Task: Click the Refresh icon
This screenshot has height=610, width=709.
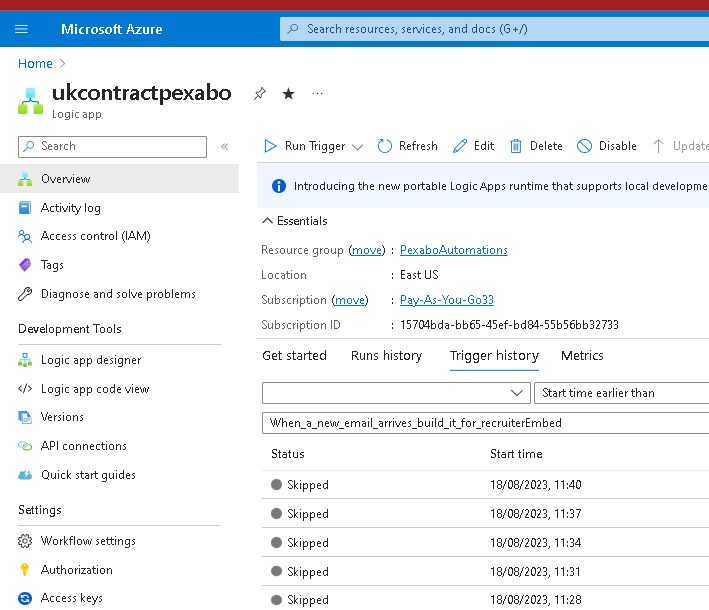Action: click(x=384, y=146)
